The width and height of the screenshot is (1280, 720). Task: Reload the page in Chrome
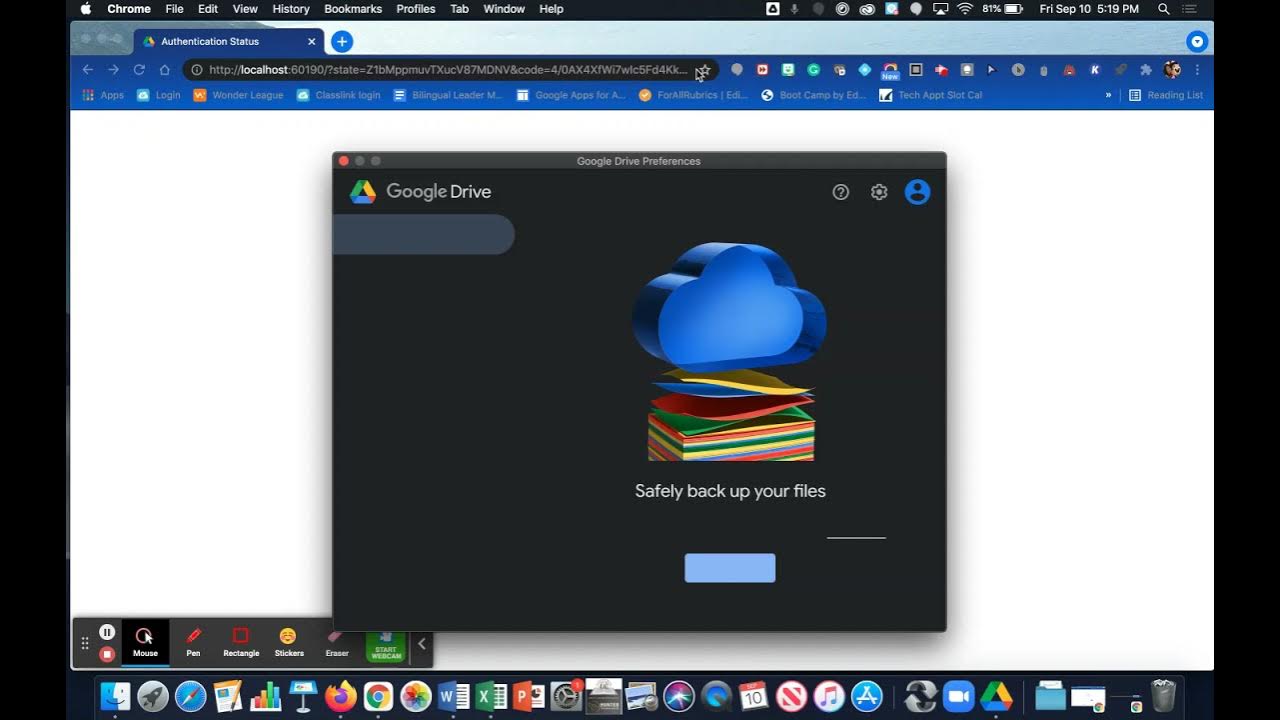(x=139, y=70)
